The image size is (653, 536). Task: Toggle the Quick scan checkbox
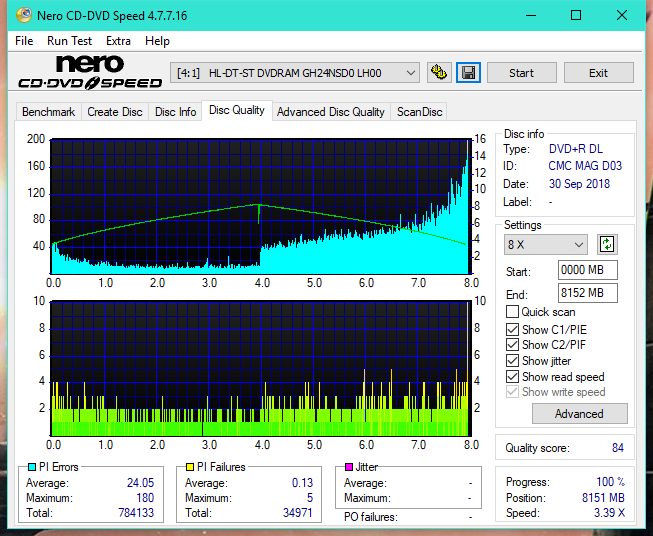[512, 312]
